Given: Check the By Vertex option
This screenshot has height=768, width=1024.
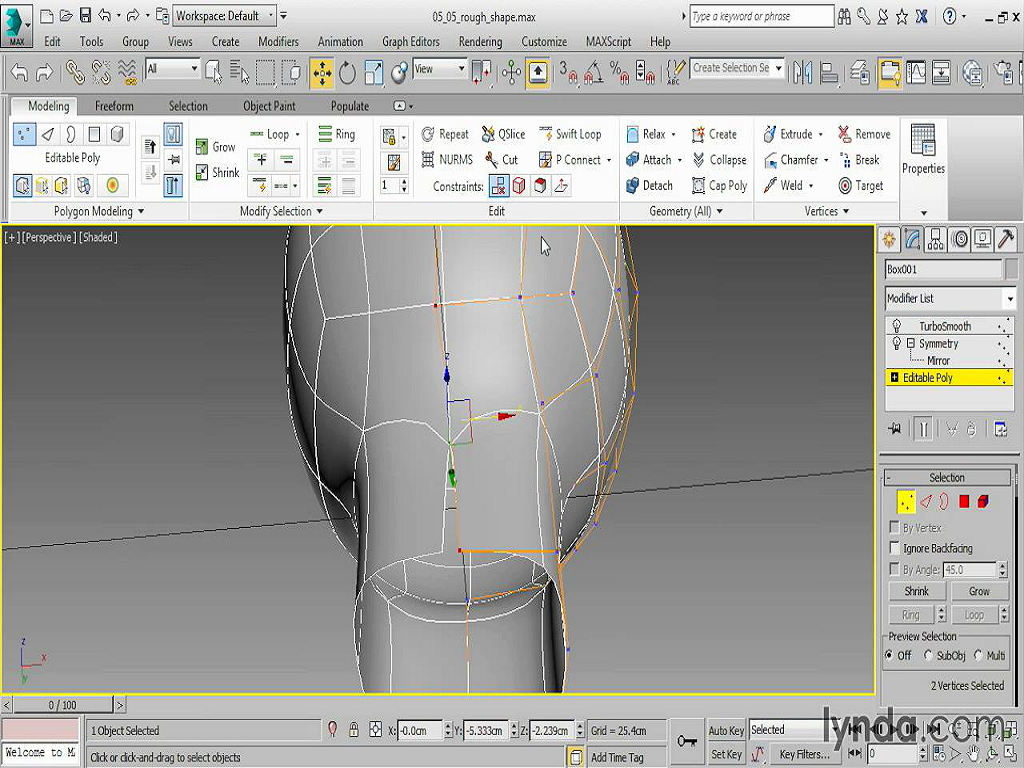Looking at the screenshot, I should [895, 527].
